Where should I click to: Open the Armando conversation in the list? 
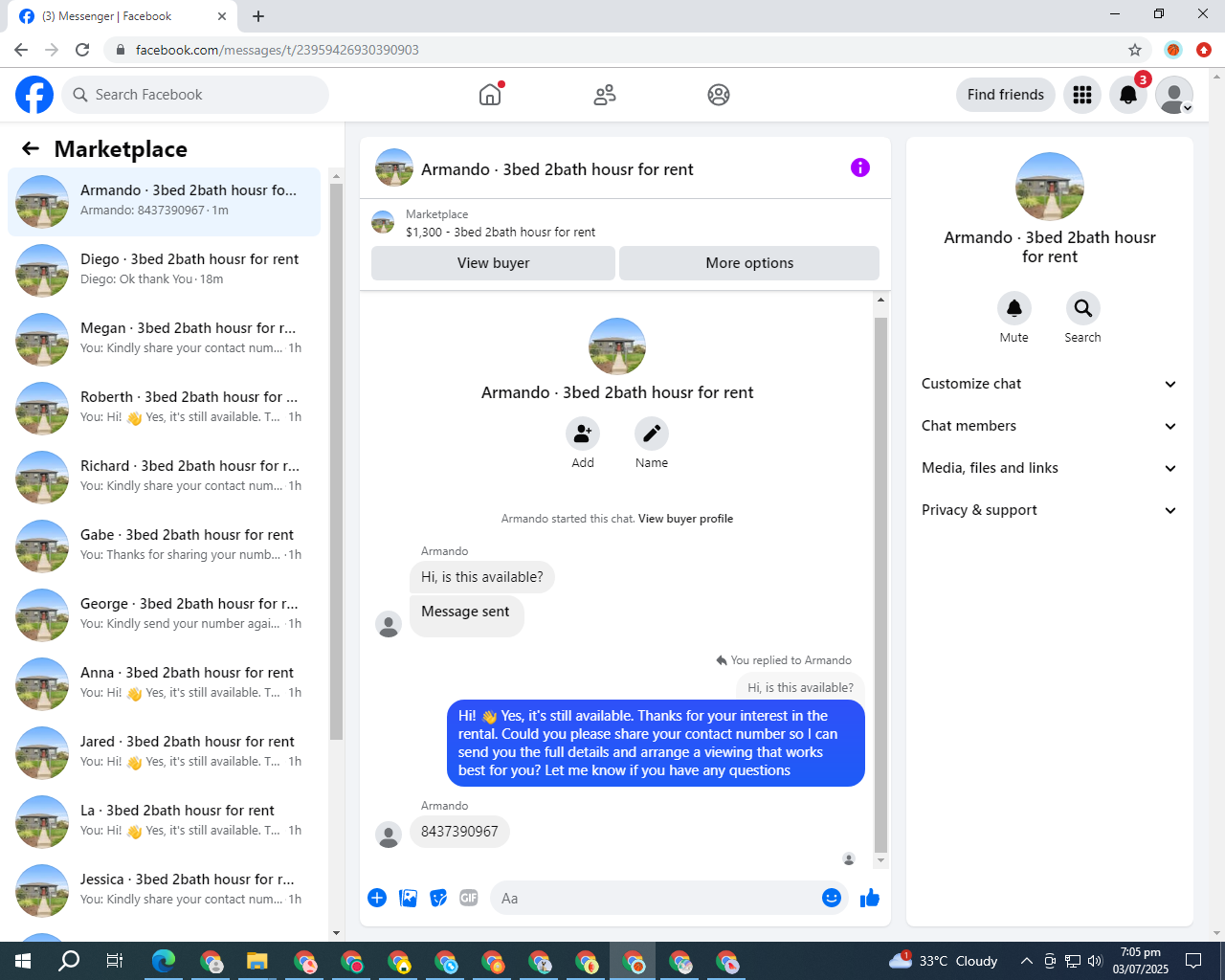pos(165,201)
